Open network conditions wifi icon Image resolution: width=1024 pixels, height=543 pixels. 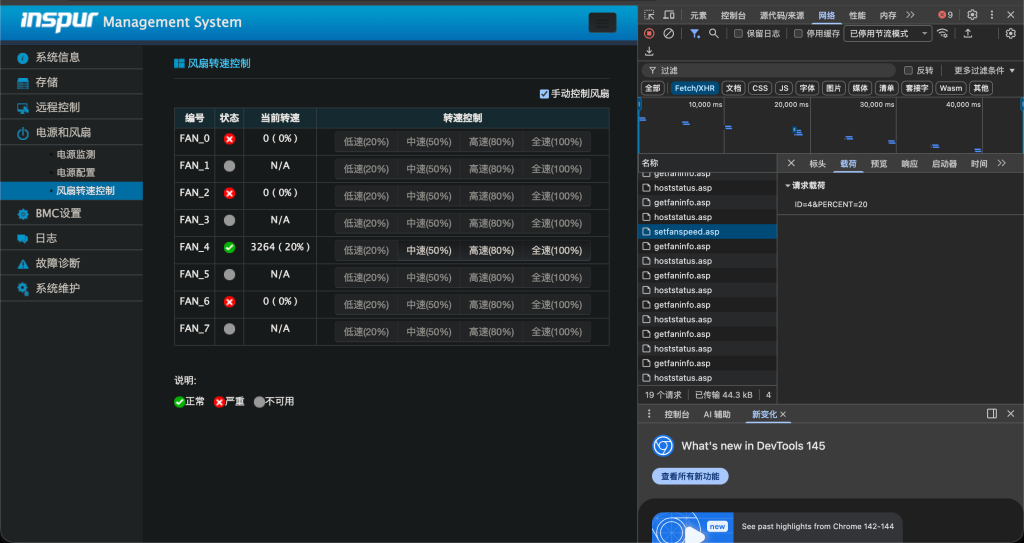pos(942,33)
